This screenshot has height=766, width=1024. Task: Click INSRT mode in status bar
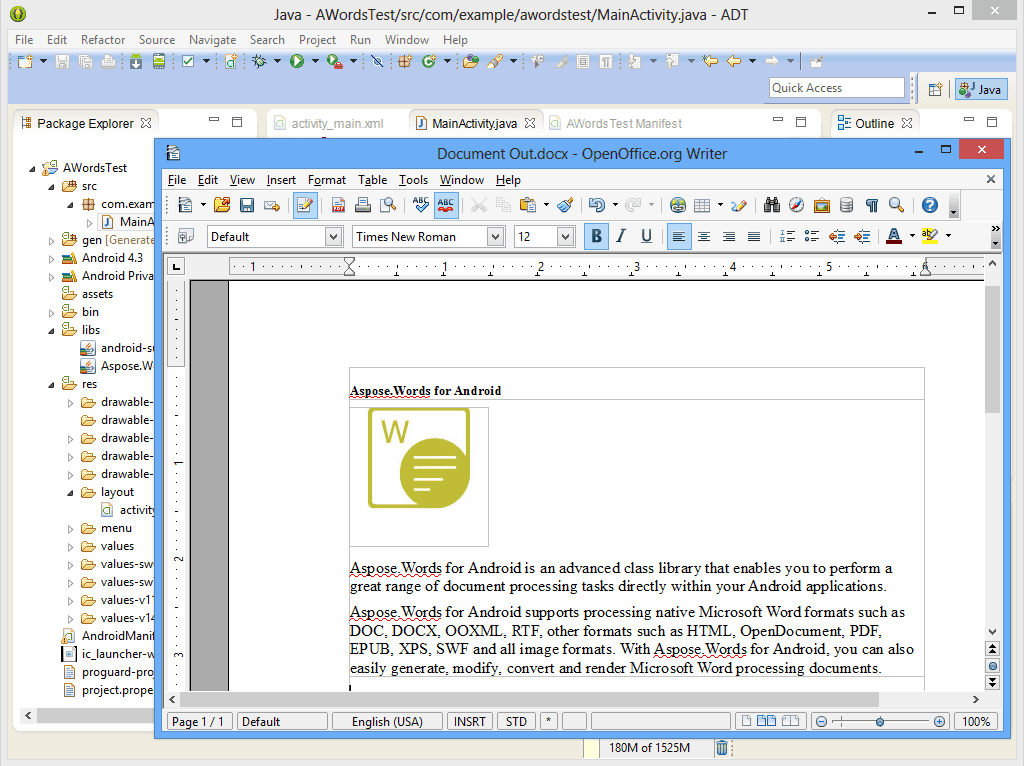click(470, 722)
